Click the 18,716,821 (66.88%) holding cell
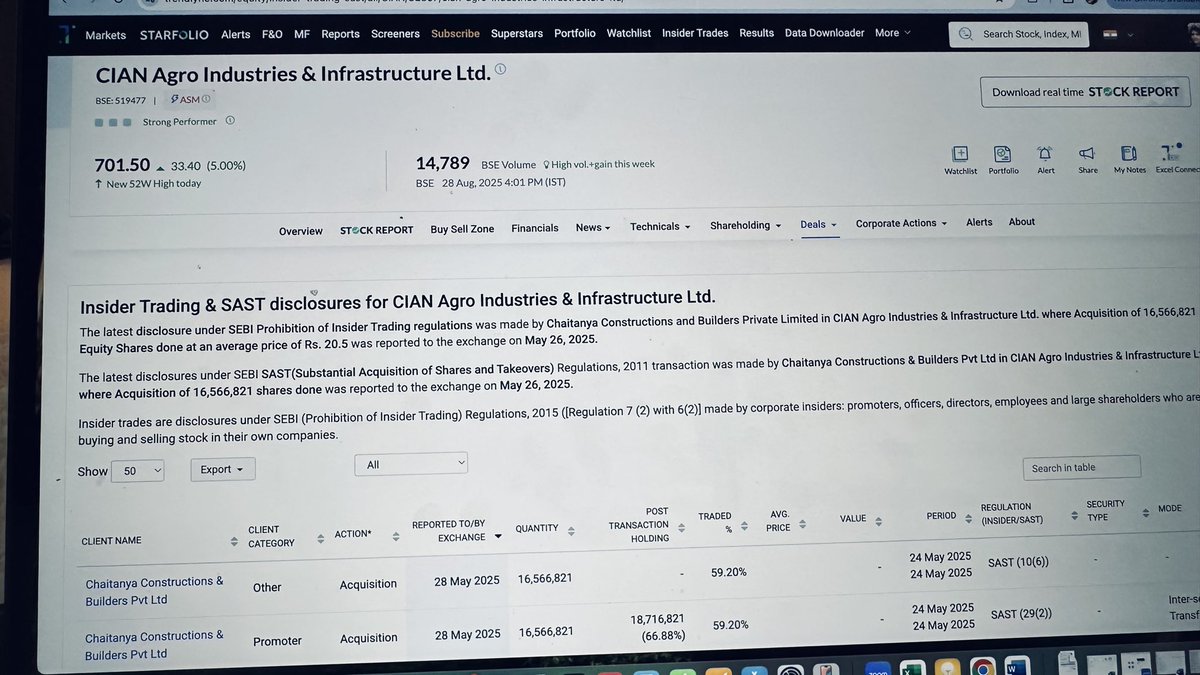 point(658,628)
